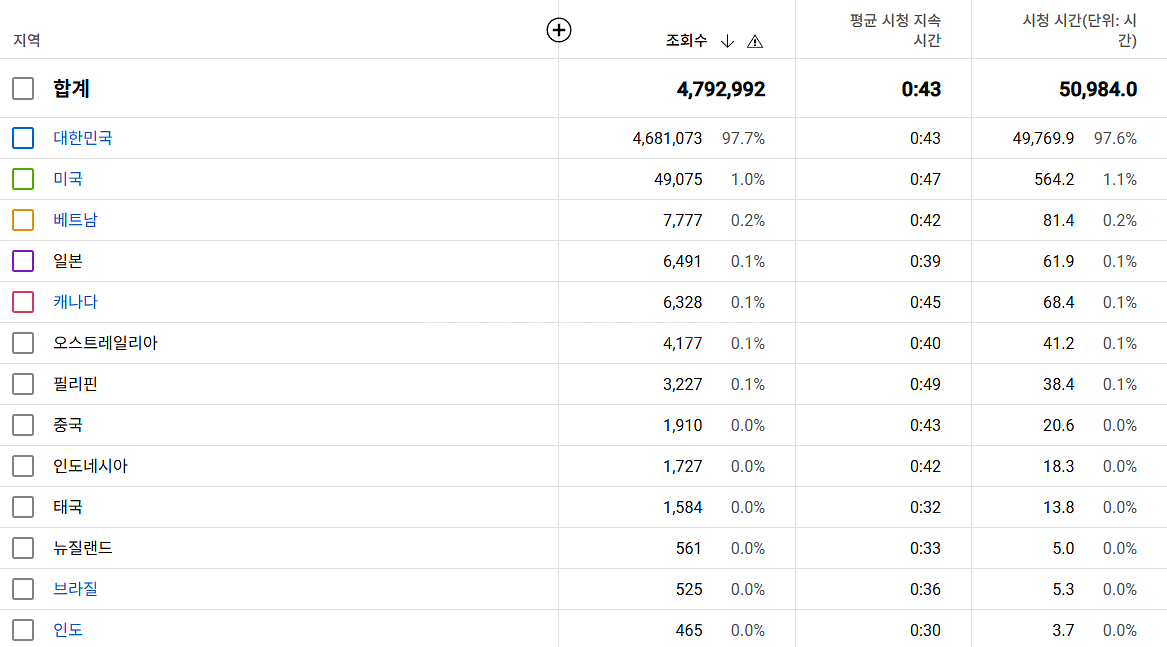Click the 베트남 region link
Image resolution: width=1167 pixels, height=647 pixels.
[76, 220]
